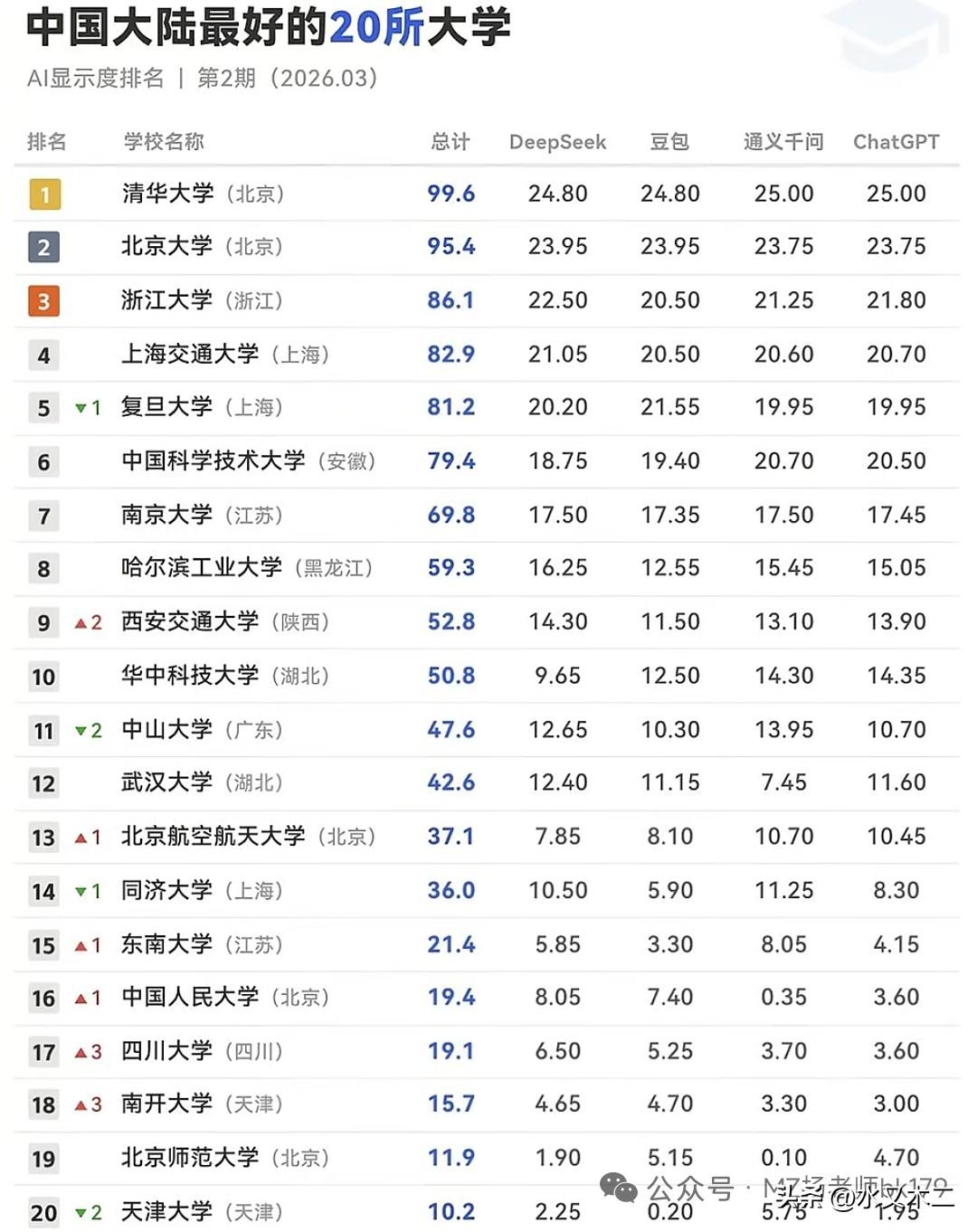Click the 学校名称 column header
Viewport: 977px width, 1232px height.
(164, 141)
